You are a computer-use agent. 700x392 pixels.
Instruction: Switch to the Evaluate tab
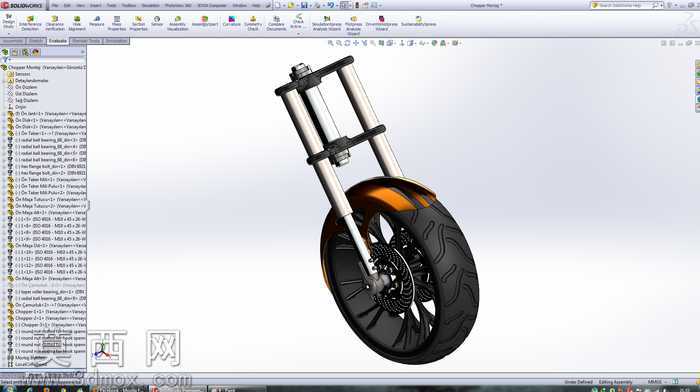[58, 41]
